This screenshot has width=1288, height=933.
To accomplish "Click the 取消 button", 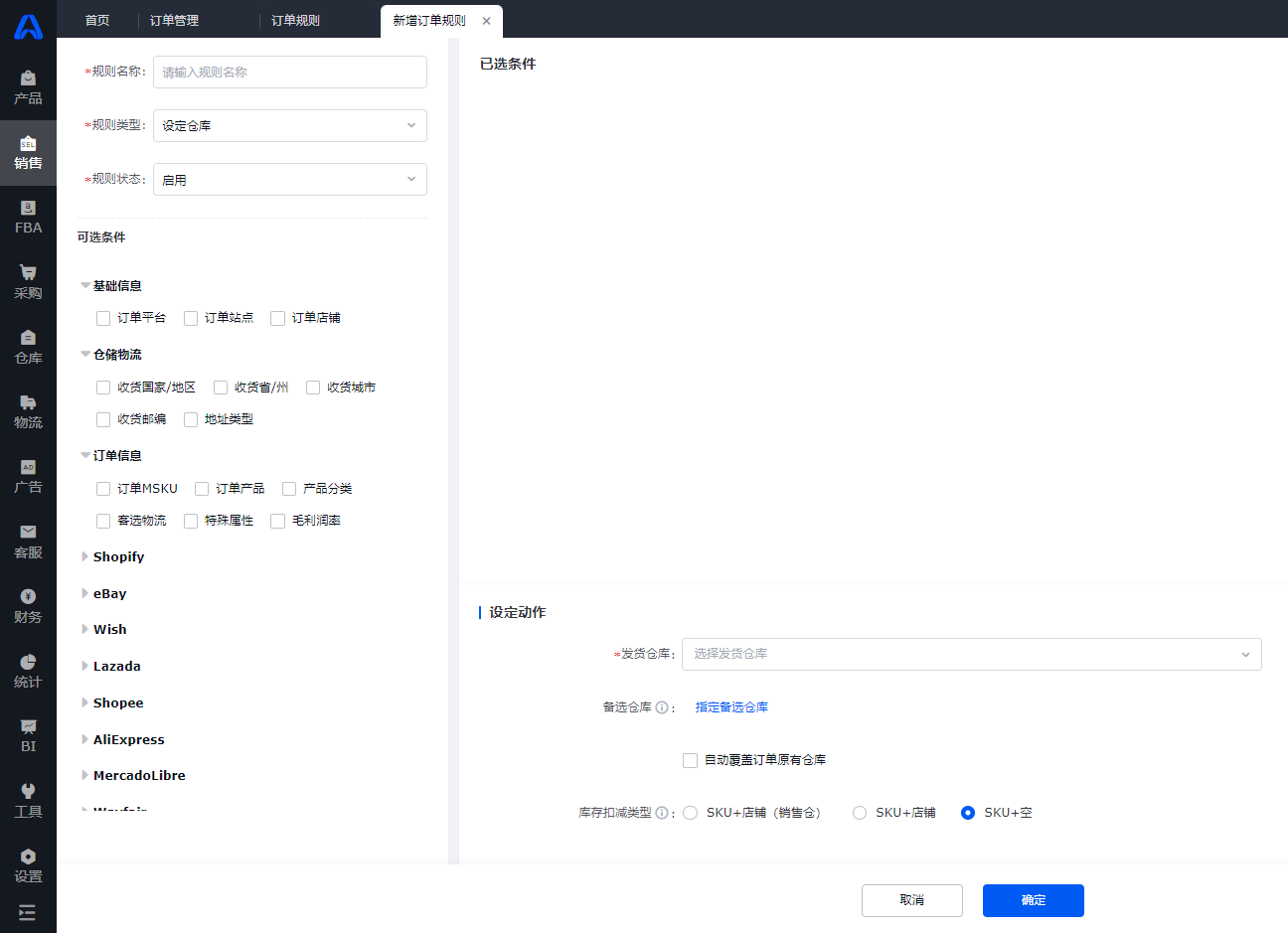I will point(912,900).
